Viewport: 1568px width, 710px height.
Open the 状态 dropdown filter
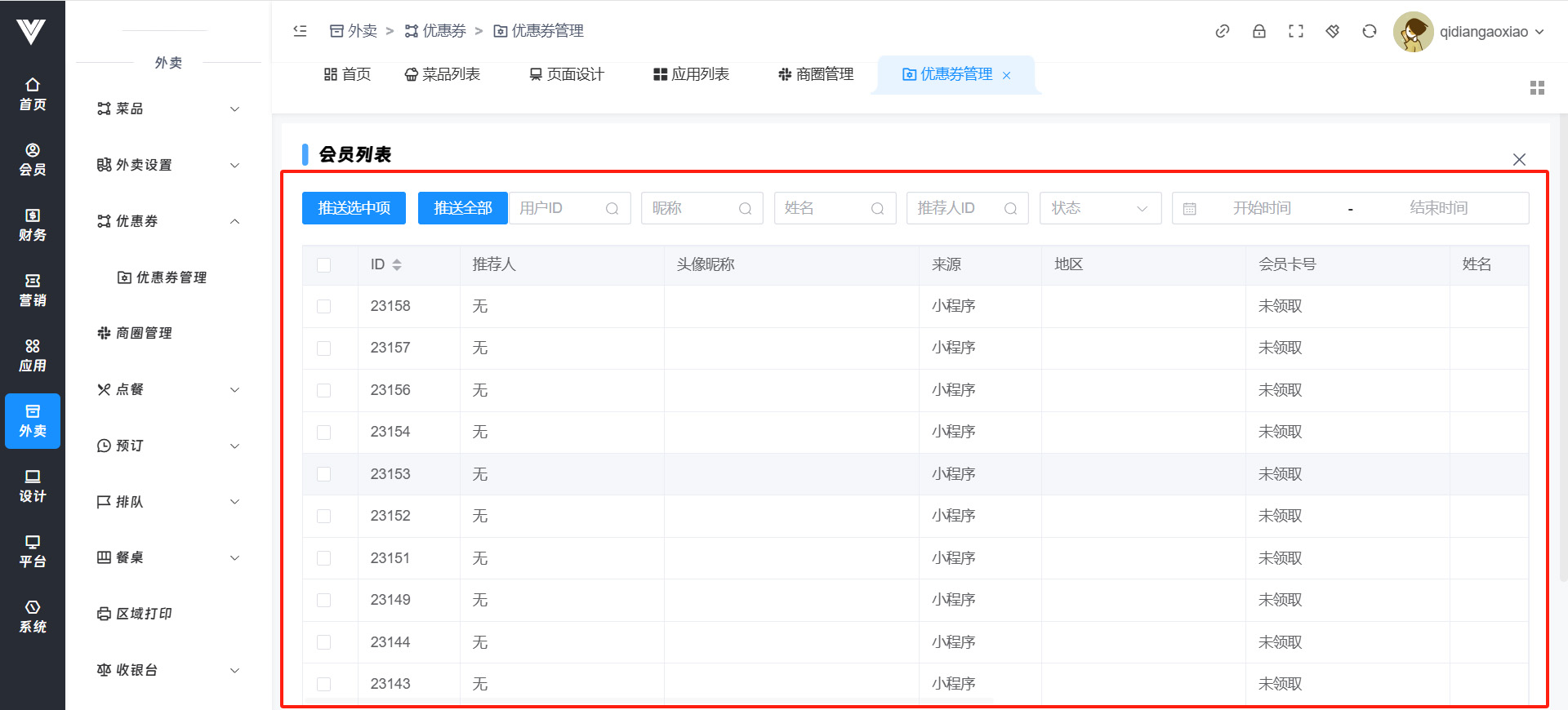(1099, 208)
